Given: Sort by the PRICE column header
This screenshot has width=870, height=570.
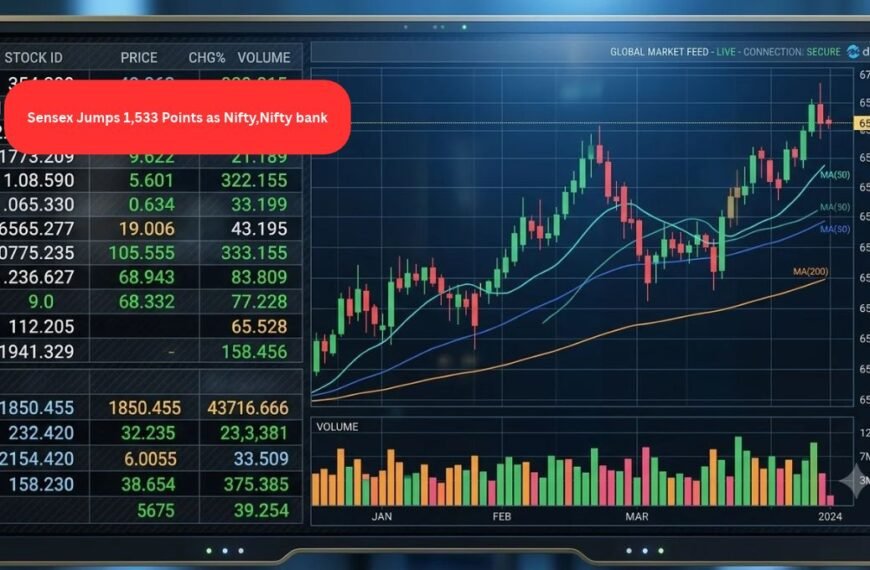Looking at the screenshot, I should click(x=139, y=58).
